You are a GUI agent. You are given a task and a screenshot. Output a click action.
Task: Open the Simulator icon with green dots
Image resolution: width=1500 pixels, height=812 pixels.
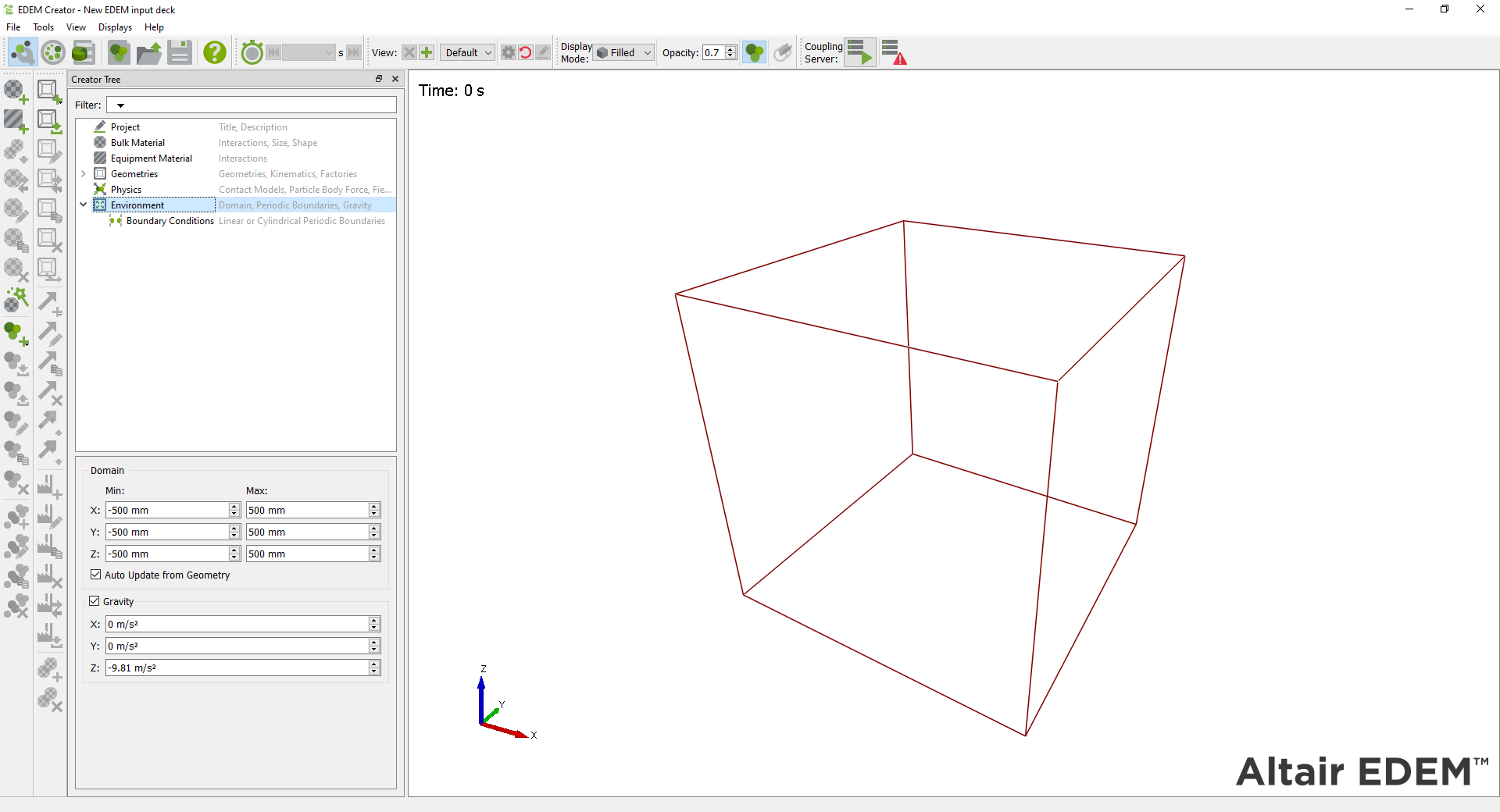(x=53, y=52)
